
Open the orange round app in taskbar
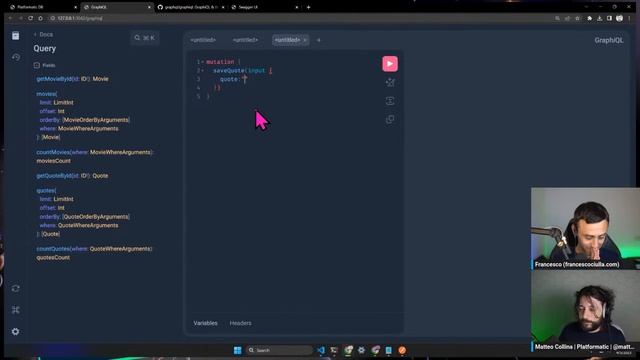tap(402, 350)
